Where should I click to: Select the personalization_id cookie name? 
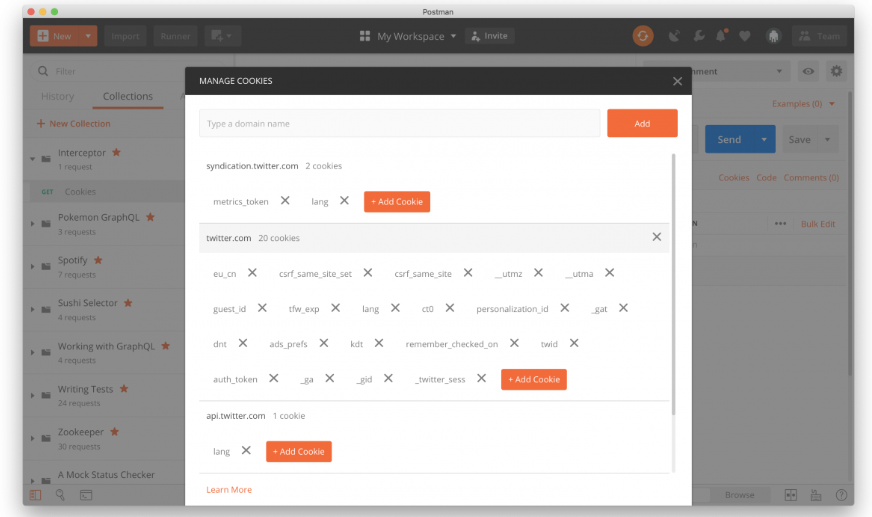click(512, 309)
